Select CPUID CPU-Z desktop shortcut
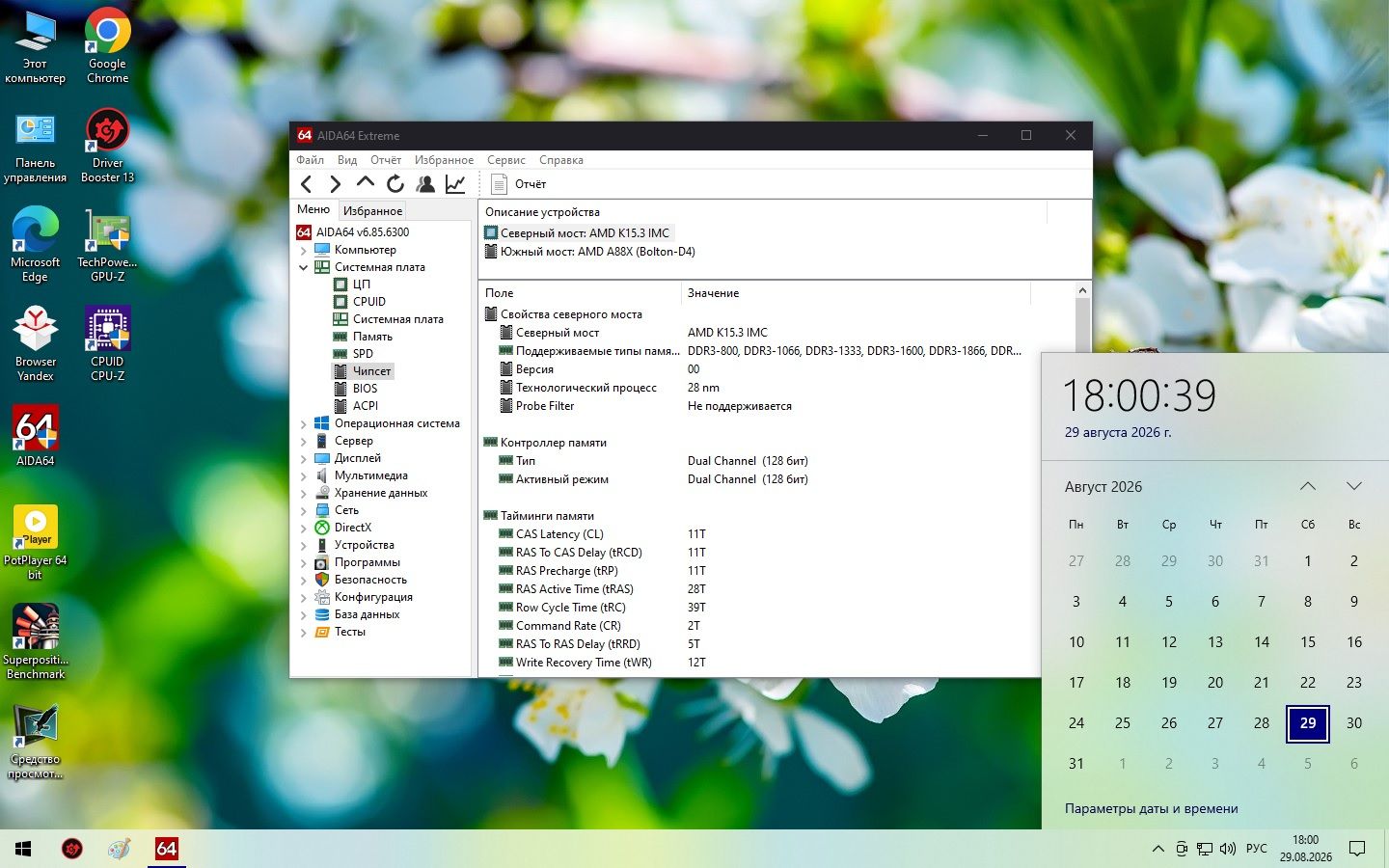This screenshot has width=1389, height=868. point(108,344)
